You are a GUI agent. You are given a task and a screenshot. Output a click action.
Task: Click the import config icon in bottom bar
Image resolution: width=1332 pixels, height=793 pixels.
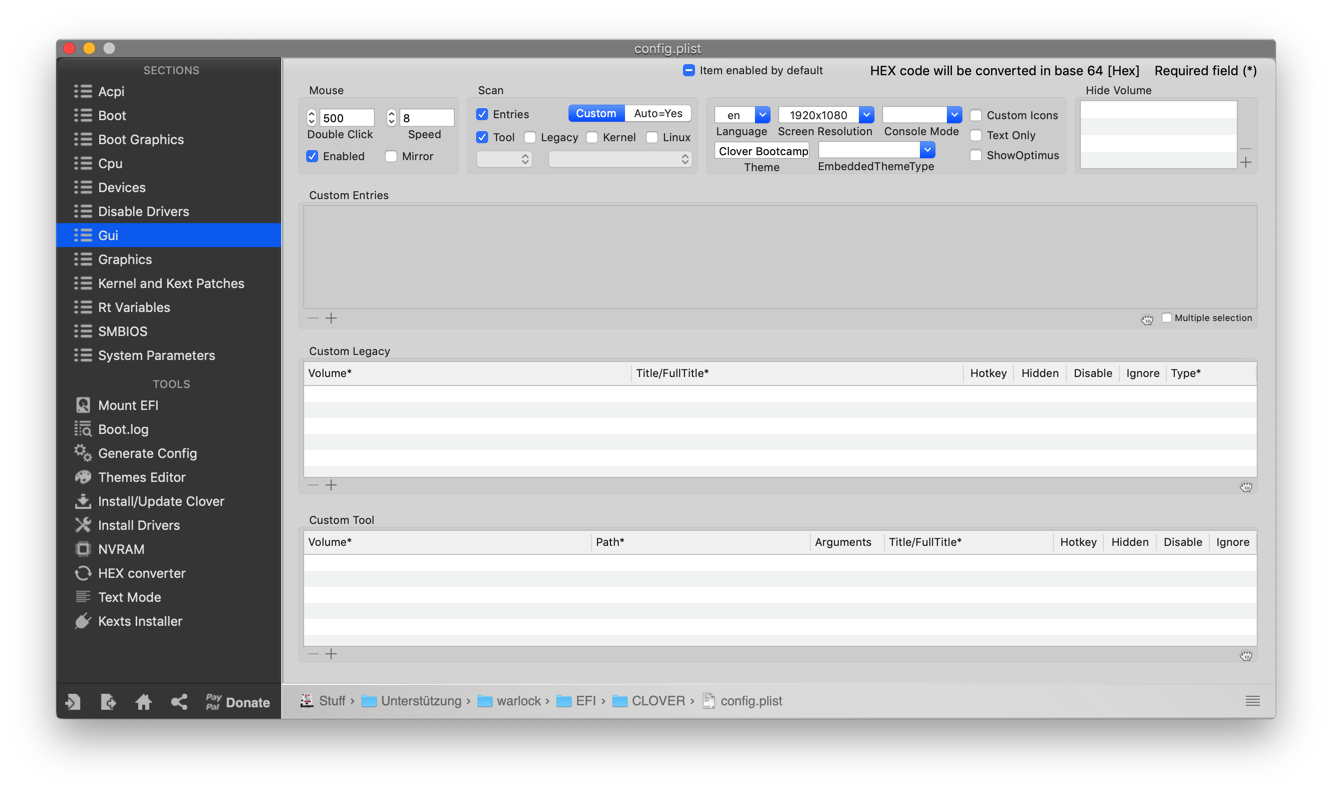click(73, 702)
